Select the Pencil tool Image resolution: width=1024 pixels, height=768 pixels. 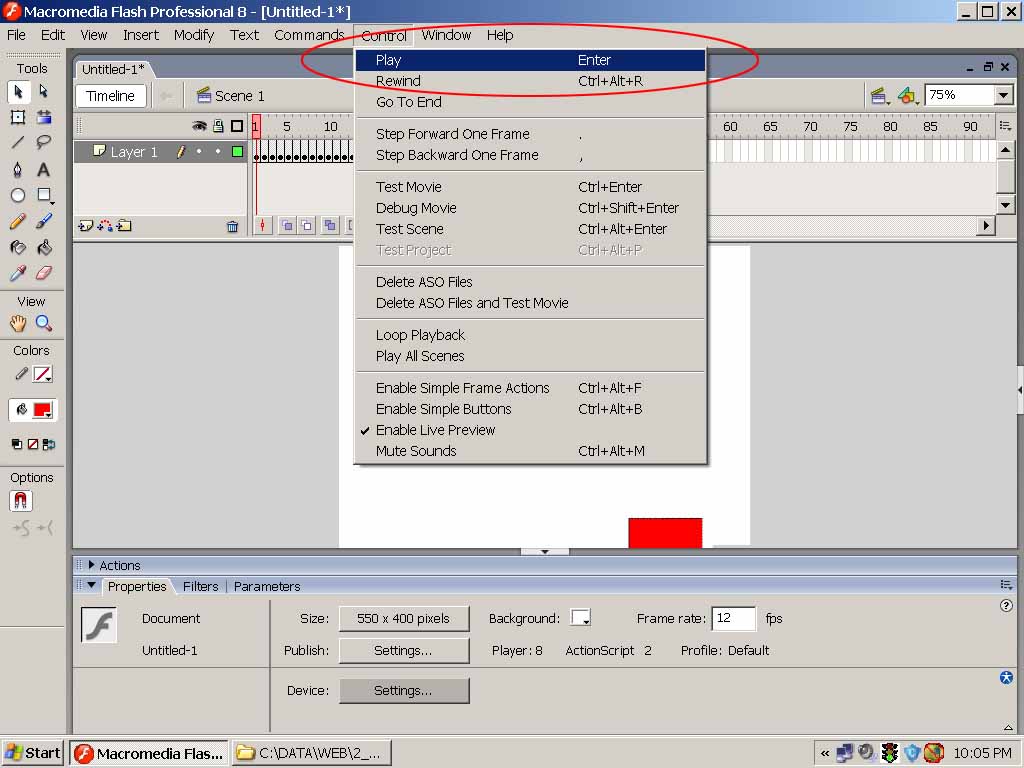[x=18, y=221]
